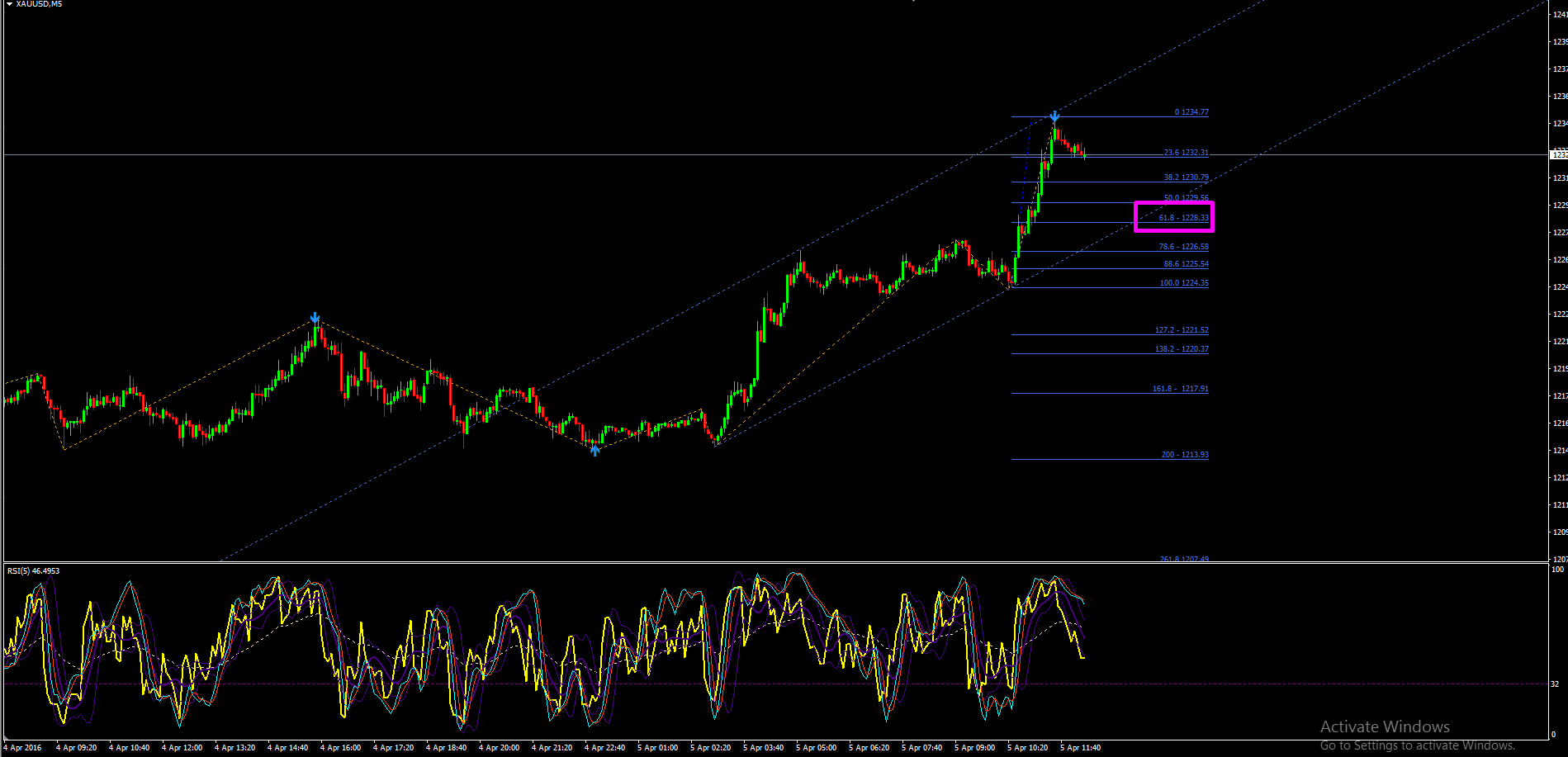Select the blue down arrow at the 1234.77 peak
This screenshot has height=757, width=1568.
pos(1054,116)
